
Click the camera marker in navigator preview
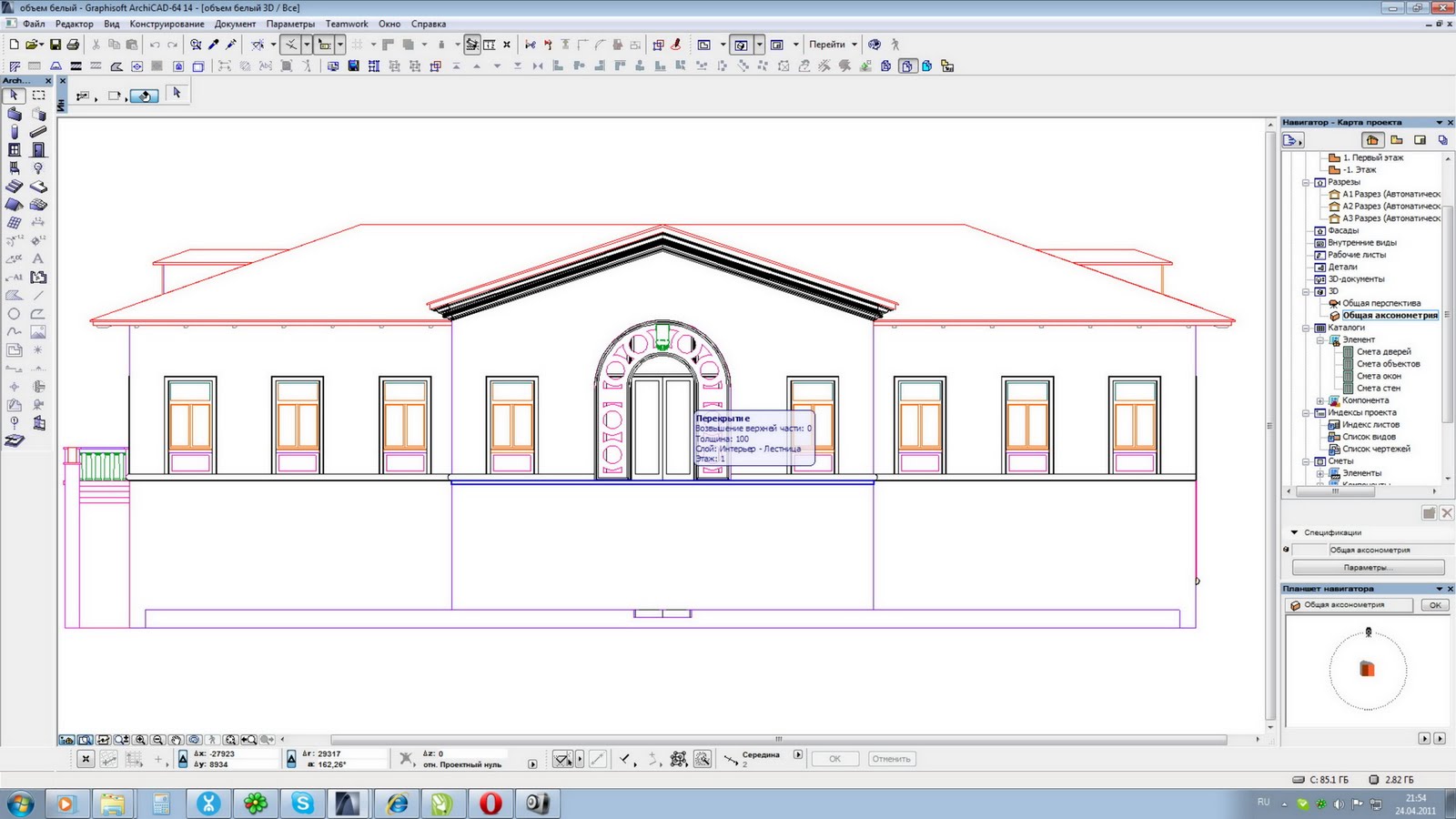tap(1368, 632)
